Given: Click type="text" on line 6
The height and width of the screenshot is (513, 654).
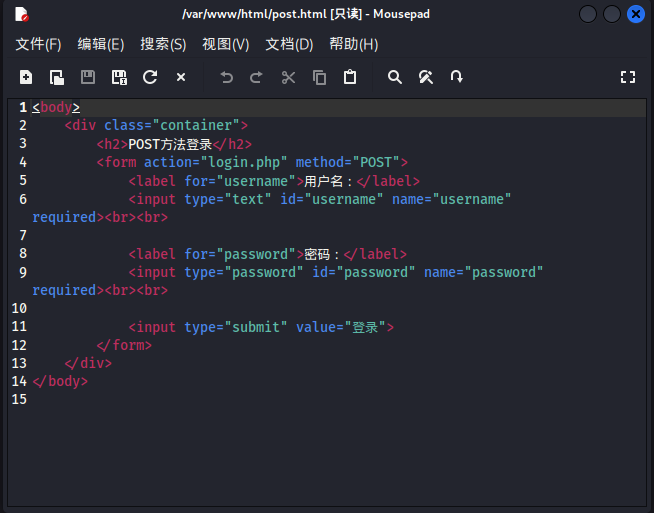Looking at the screenshot, I should 228,199.
